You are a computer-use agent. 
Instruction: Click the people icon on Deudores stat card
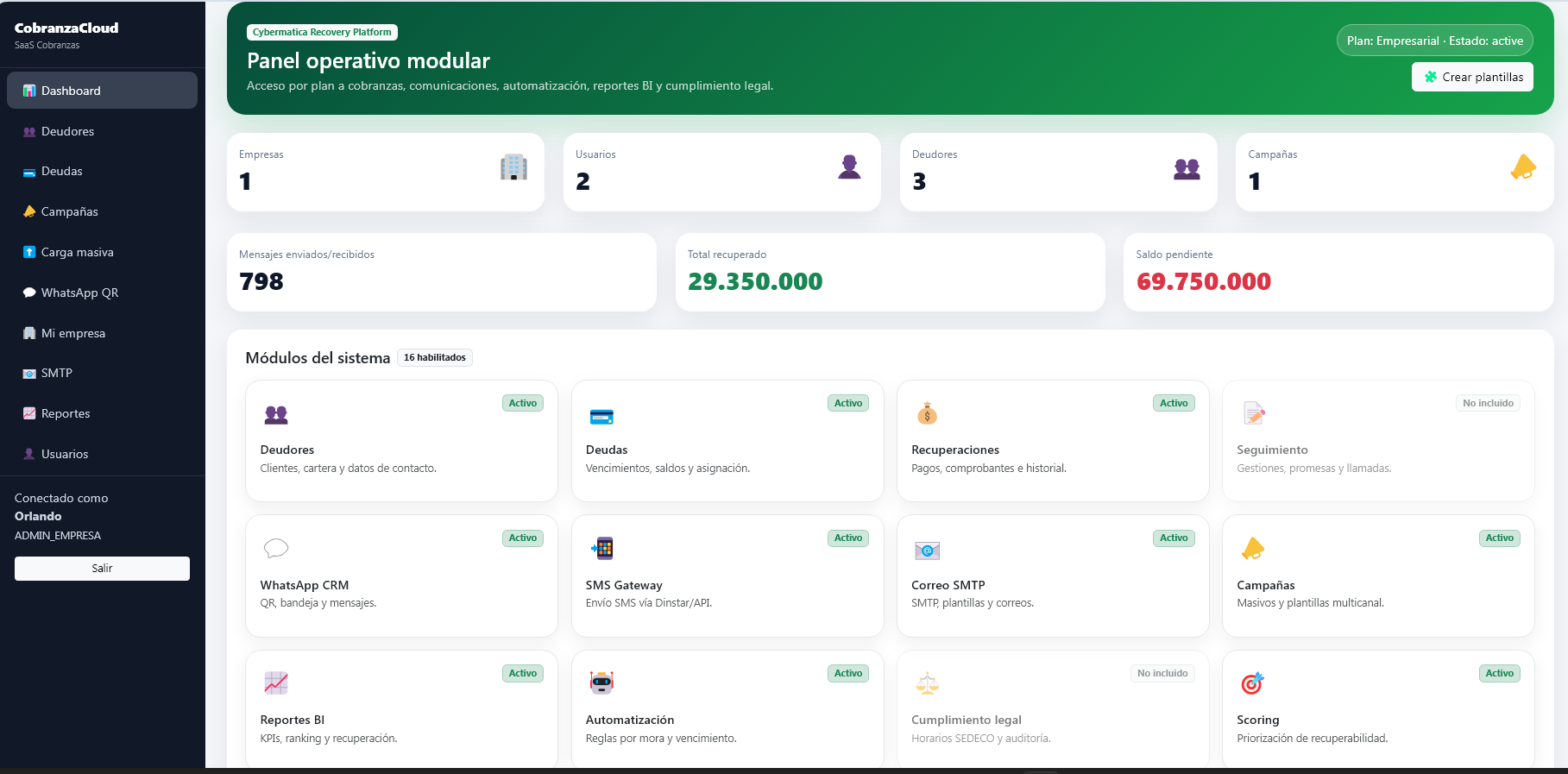(1187, 168)
